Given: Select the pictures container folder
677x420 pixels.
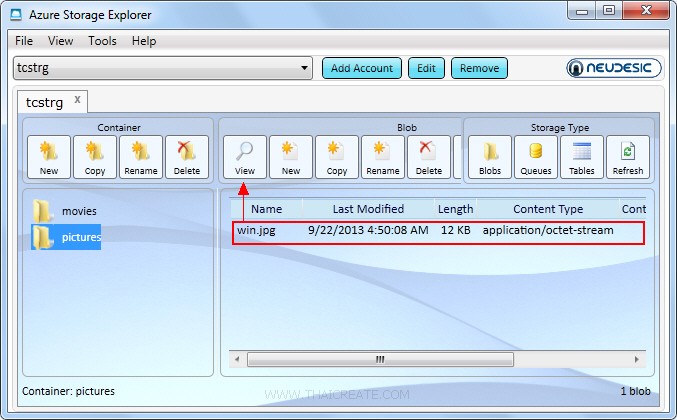Looking at the screenshot, I should [66, 237].
